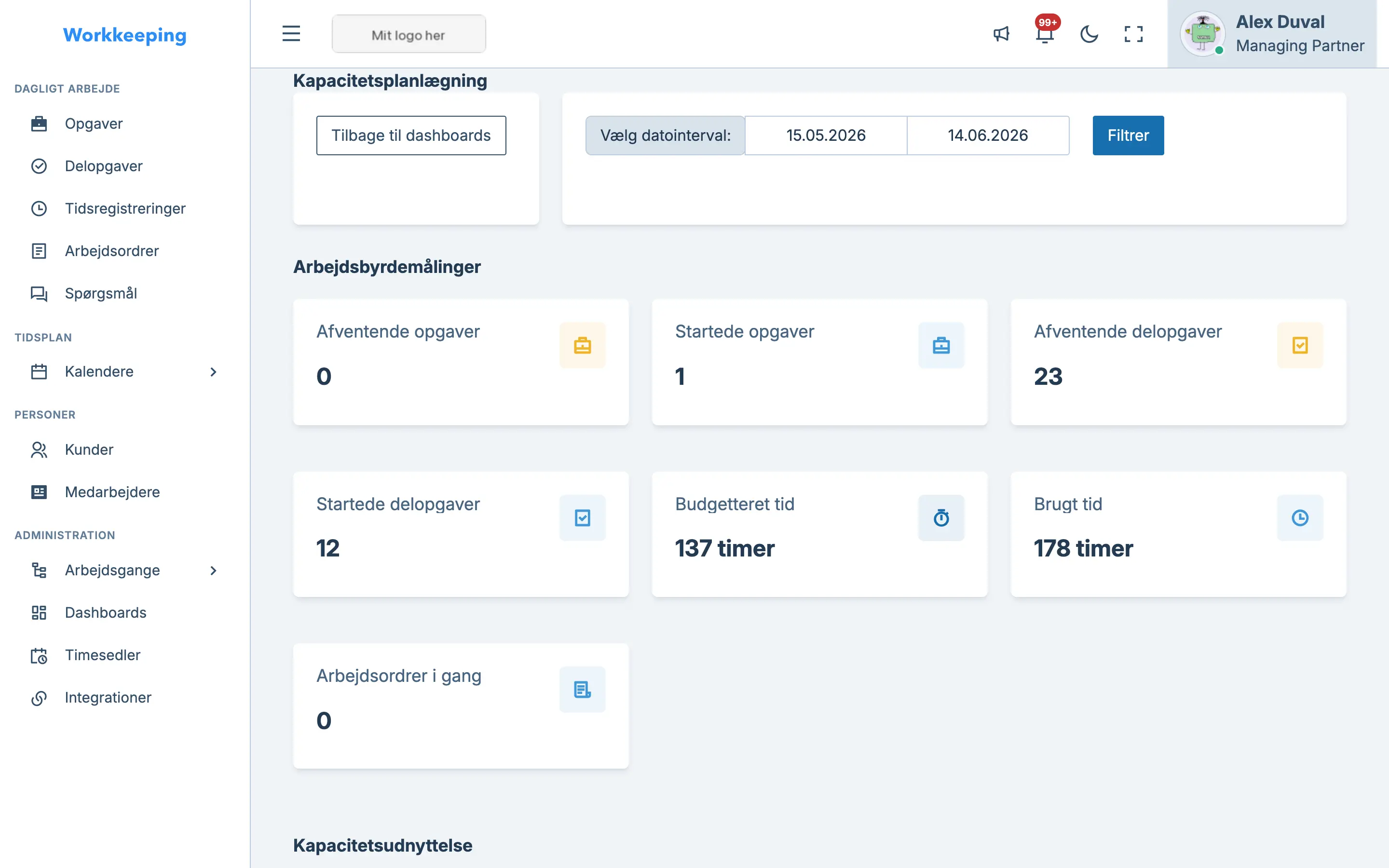Click the Spørgsmål chat bubbles icon
This screenshot has height=868, width=1389.
pyautogui.click(x=39, y=293)
